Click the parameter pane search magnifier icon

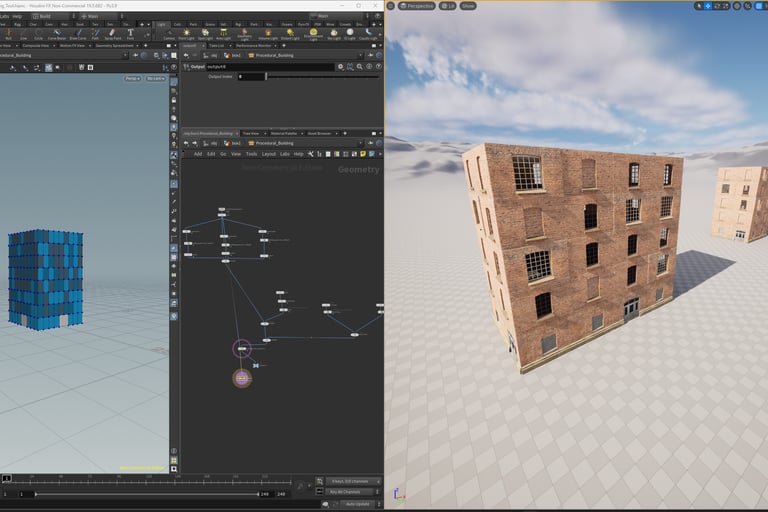coord(360,67)
